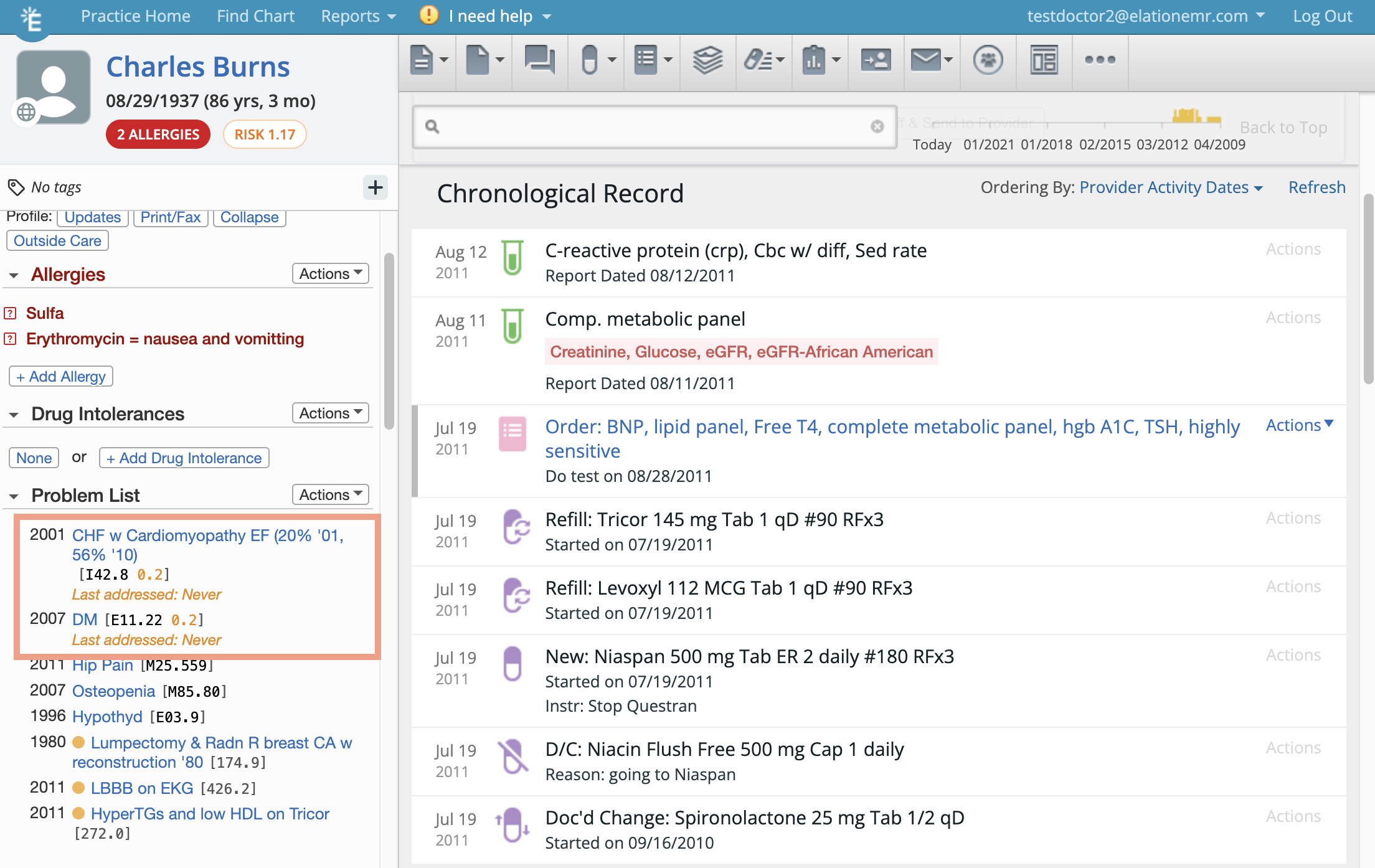The image size is (1375, 868).
Task: Click the + Add Allergy button
Action: pyautogui.click(x=61, y=377)
